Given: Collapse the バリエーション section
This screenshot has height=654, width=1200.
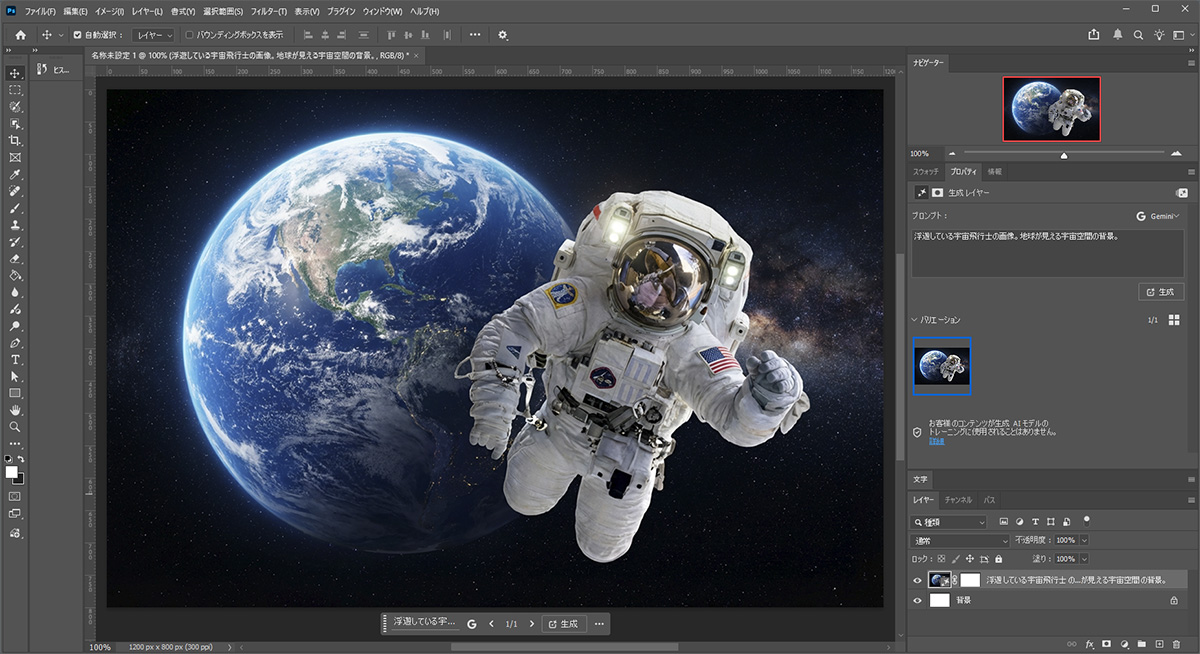Looking at the screenshot, I should click(916, 319).
